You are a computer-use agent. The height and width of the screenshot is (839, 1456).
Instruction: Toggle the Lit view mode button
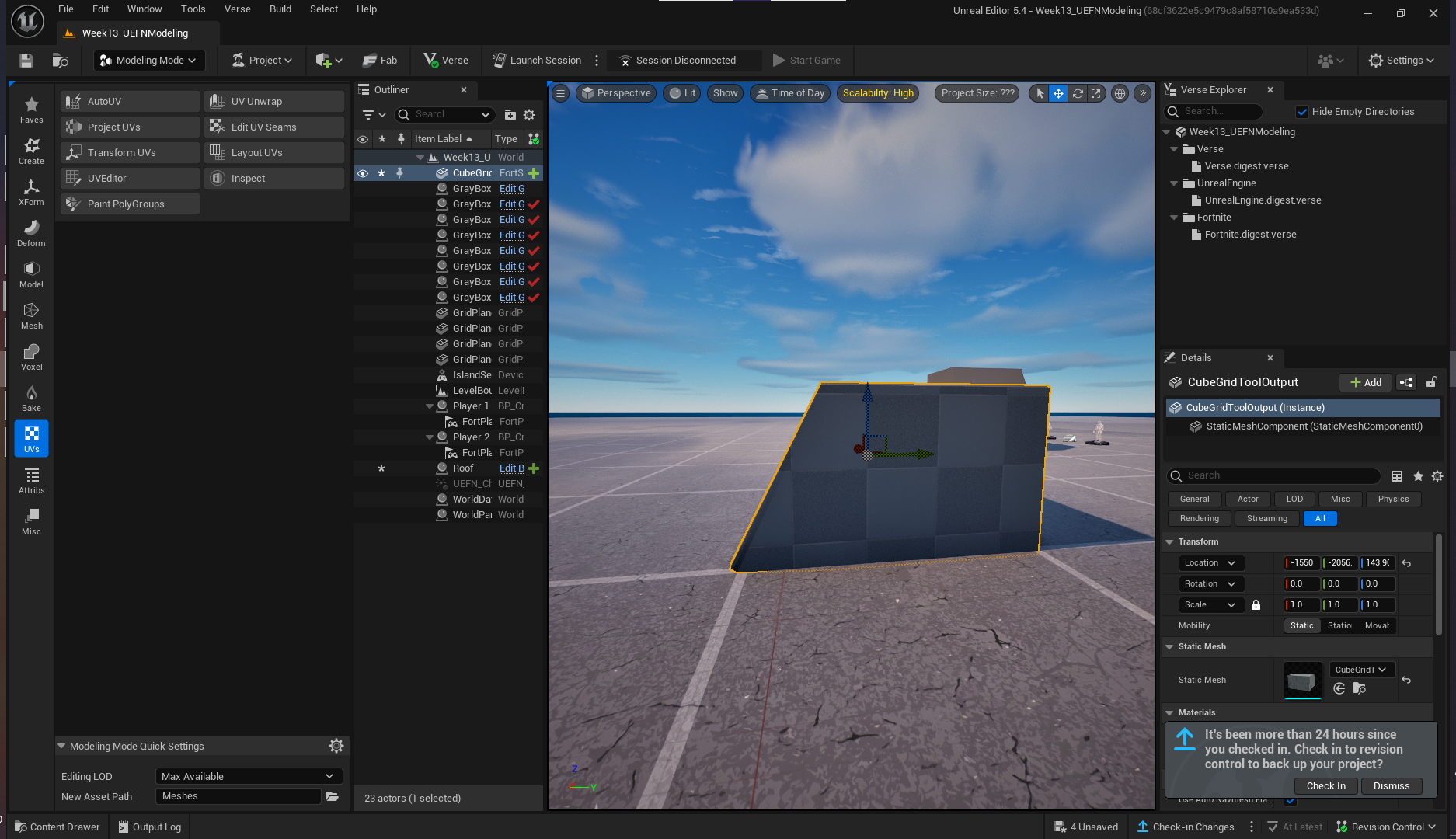(682, 93)
